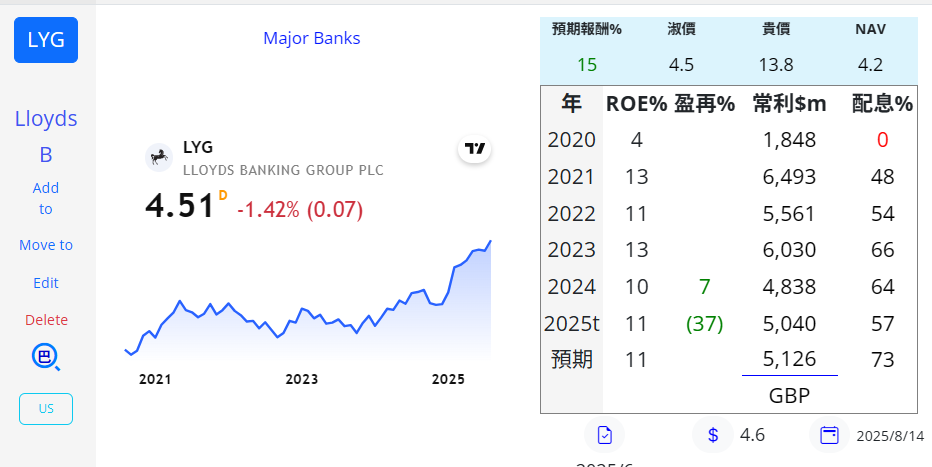Click the orange D delayed indicator
This screenshot has height=467, width=932.
click(x=223, y=195)
